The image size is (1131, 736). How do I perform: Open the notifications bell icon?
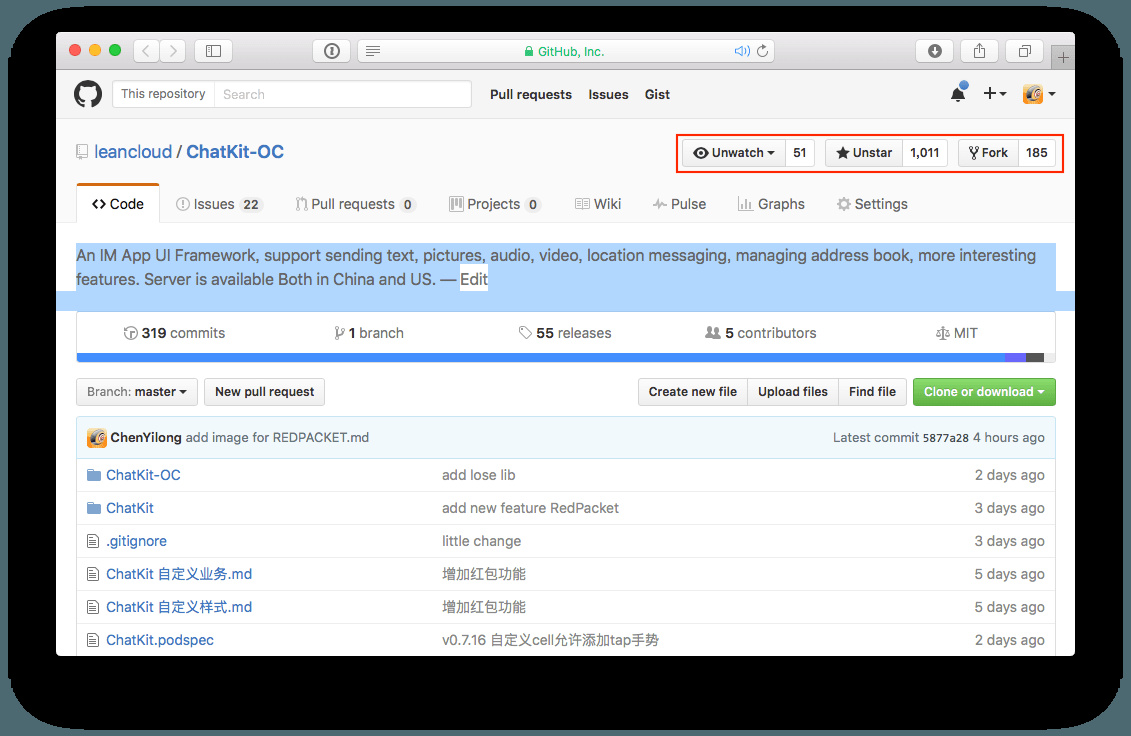[x=958, y=93]
